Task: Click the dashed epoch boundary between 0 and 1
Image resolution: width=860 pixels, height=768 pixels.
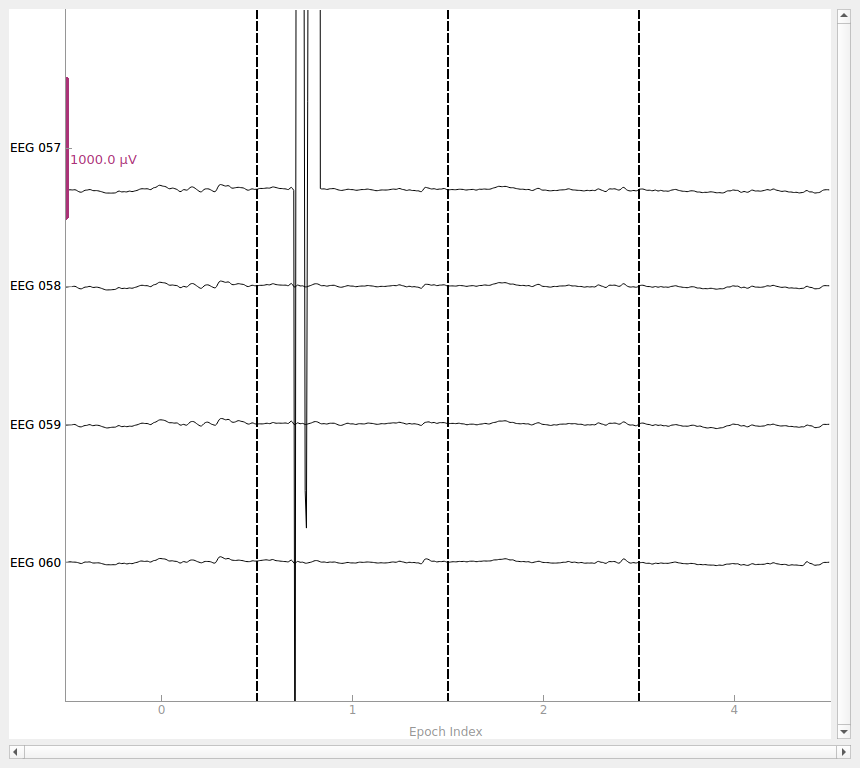Action: pos(257,355)
